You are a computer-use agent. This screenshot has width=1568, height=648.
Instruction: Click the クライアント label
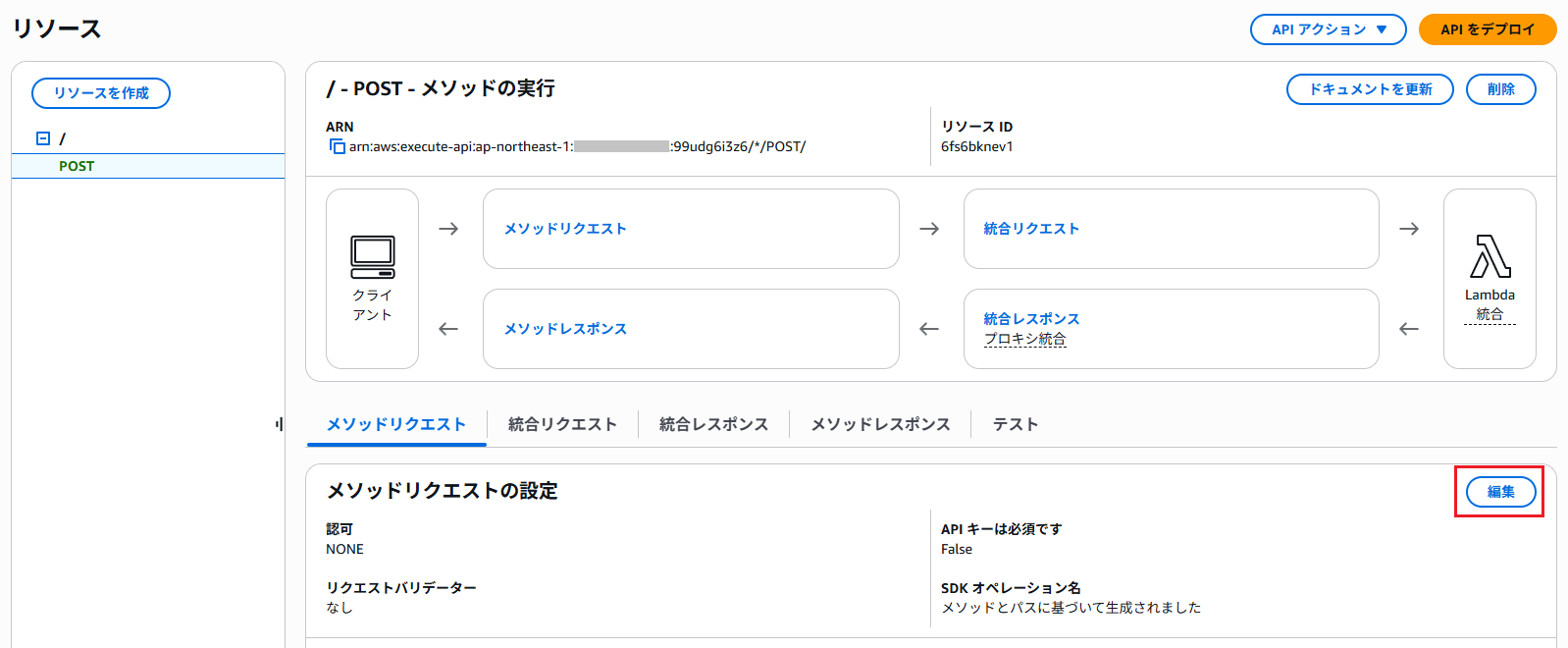[373, 304]
